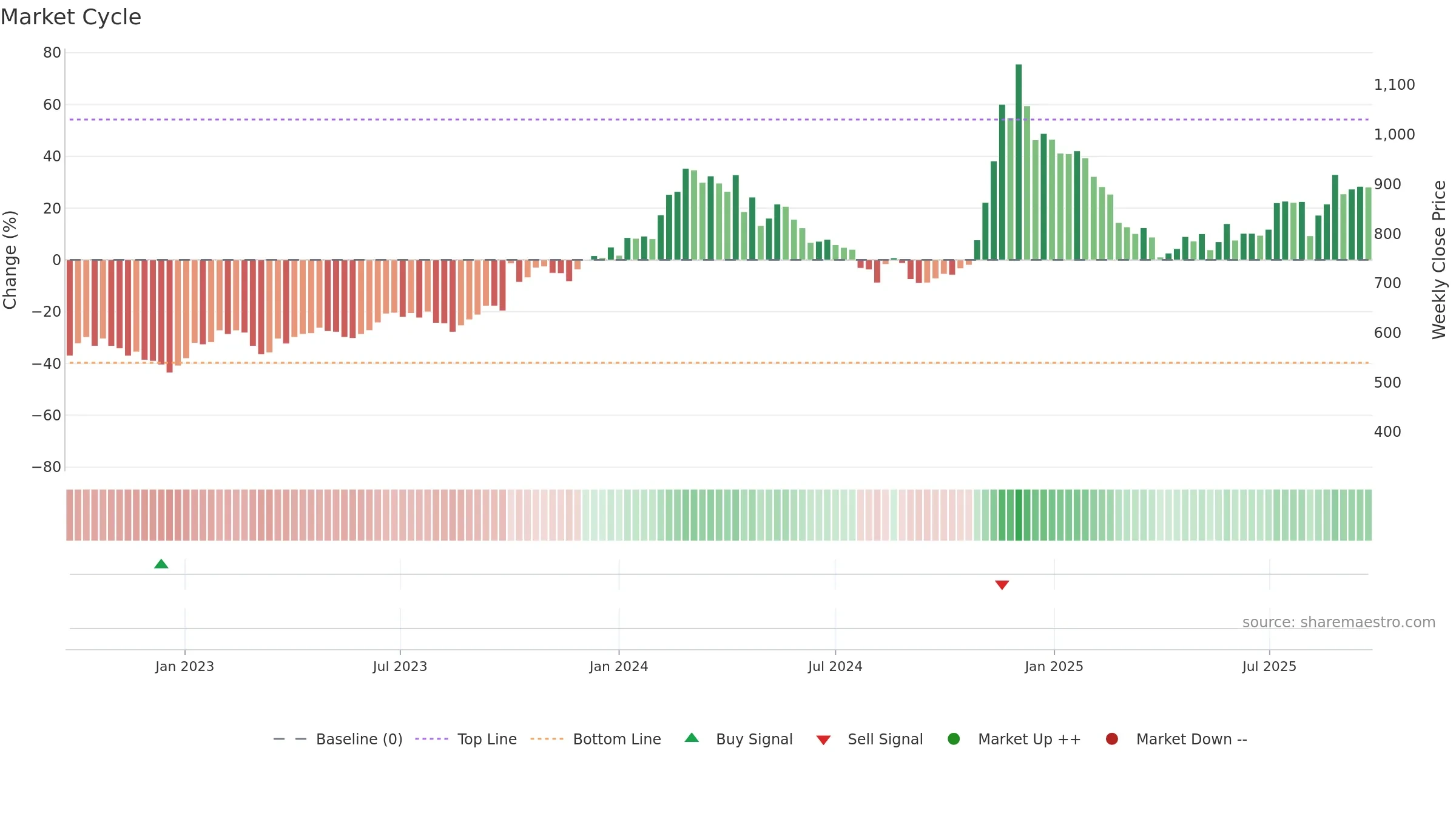Screen dimensions: 1456x819
Task: Toggle the Bottom Line legend entry
Action: click(596, 740)
